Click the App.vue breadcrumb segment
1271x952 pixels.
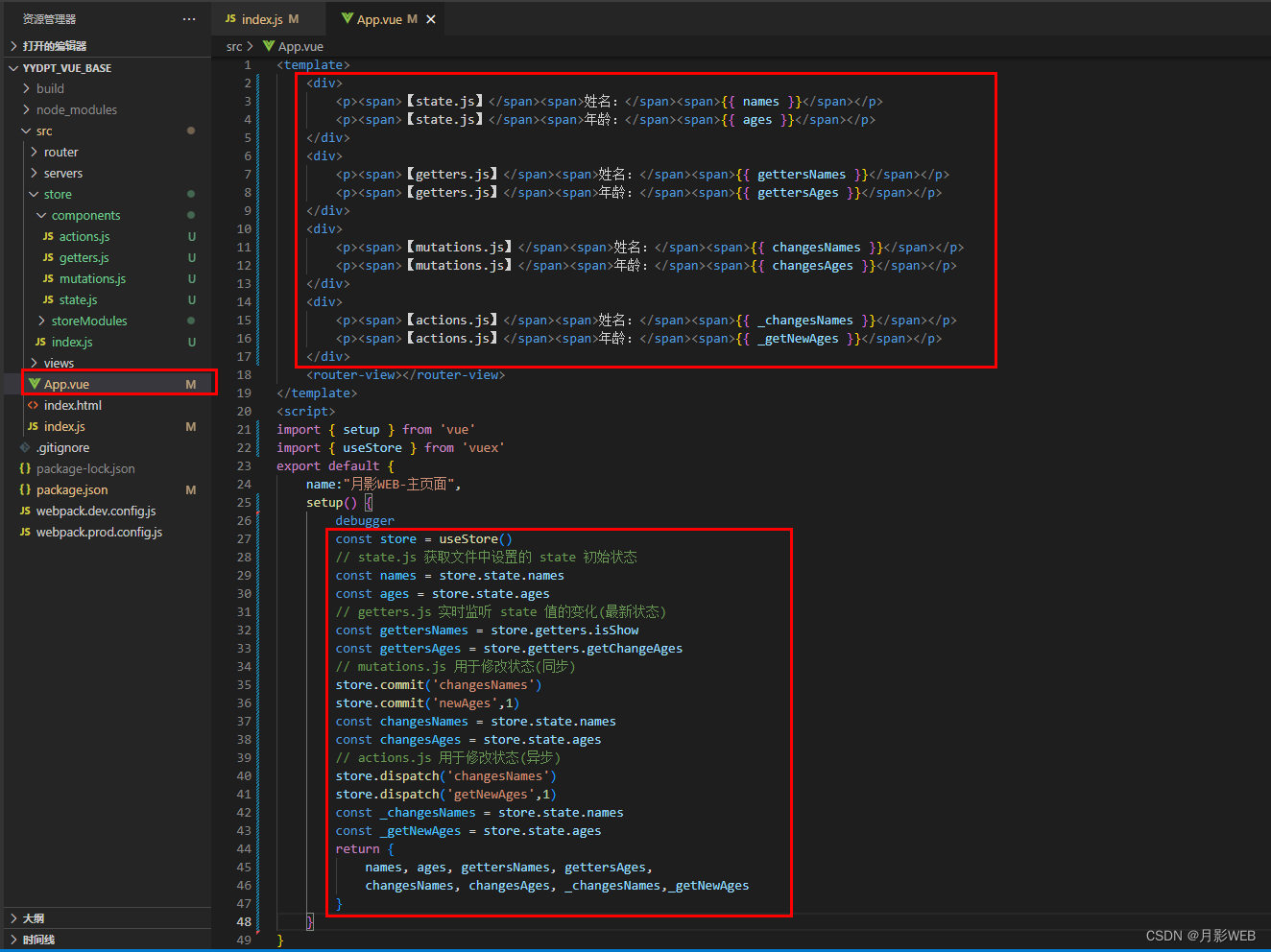pos(300,46)
